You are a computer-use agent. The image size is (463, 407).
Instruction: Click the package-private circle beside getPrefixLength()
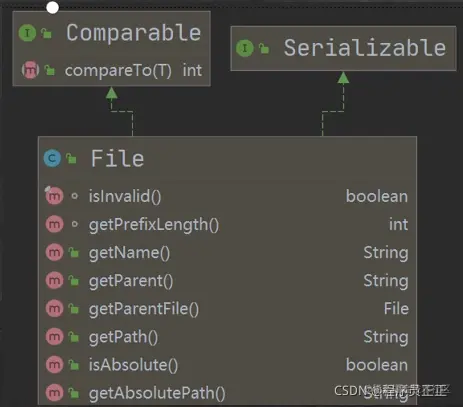click(x=75, y=224)
